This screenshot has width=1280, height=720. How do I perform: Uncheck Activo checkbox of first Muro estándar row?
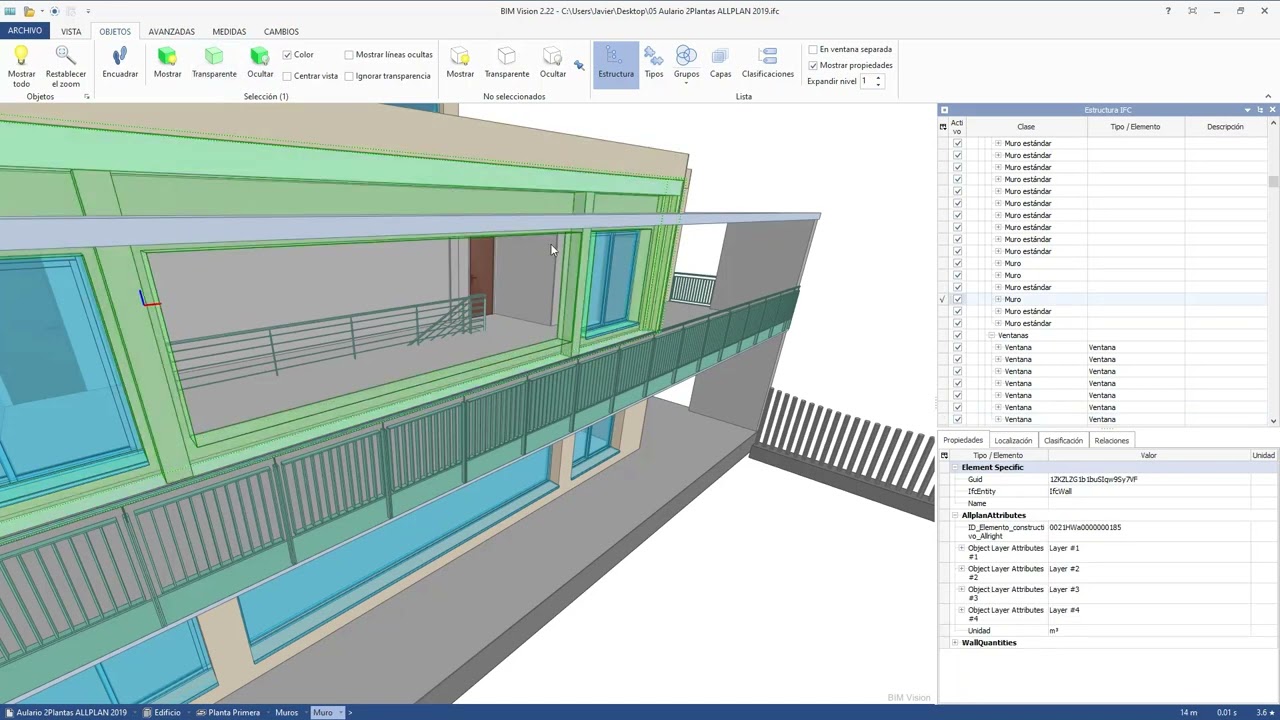(957, 143)
